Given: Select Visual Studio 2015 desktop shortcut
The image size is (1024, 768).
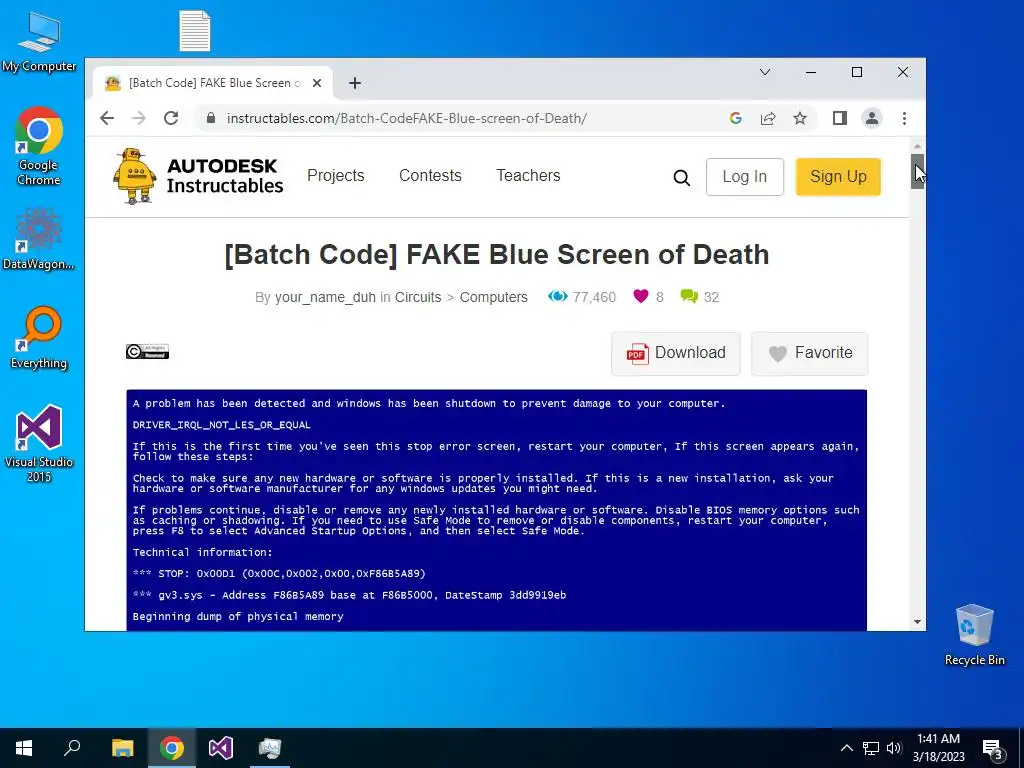Looking at the screenshot, I should (39, 443).
